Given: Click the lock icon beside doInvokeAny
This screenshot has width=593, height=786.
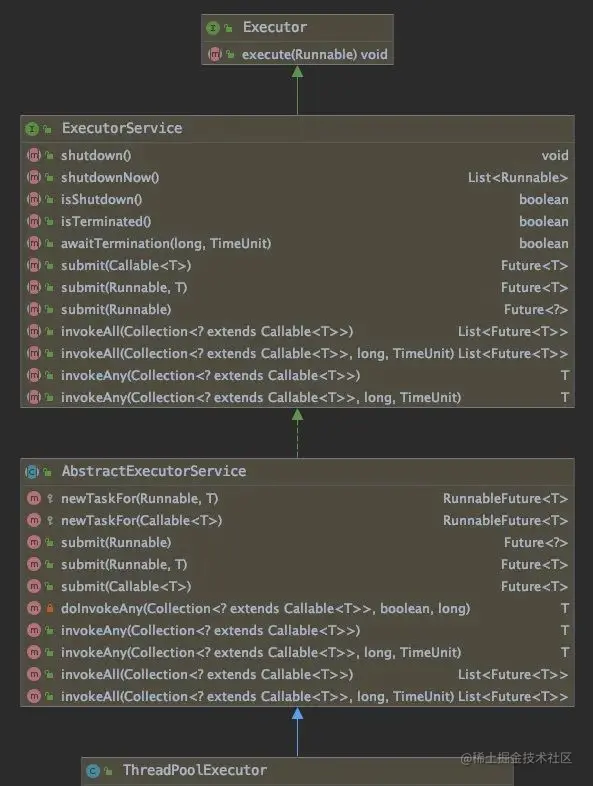Looking at the screenshot, I should (50, 608).
